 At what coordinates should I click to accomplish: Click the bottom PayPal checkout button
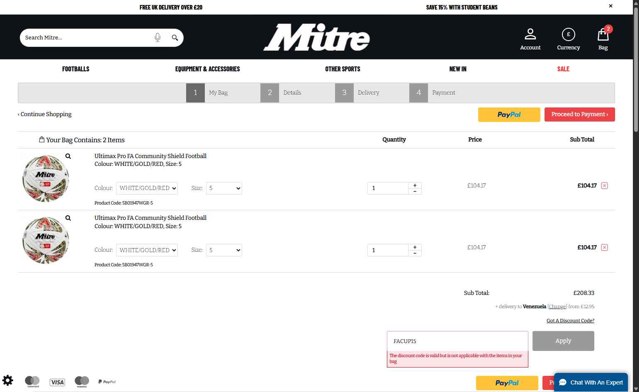click(507, 383)
